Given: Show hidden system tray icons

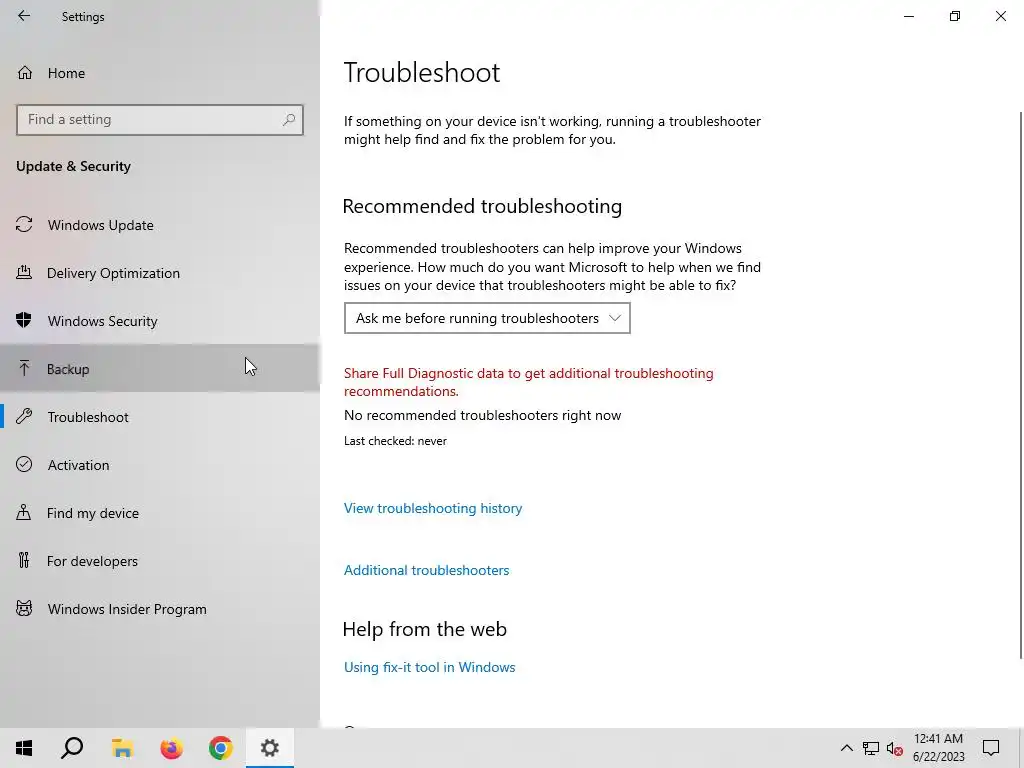Looking at the screenshot, I should 846,748.
